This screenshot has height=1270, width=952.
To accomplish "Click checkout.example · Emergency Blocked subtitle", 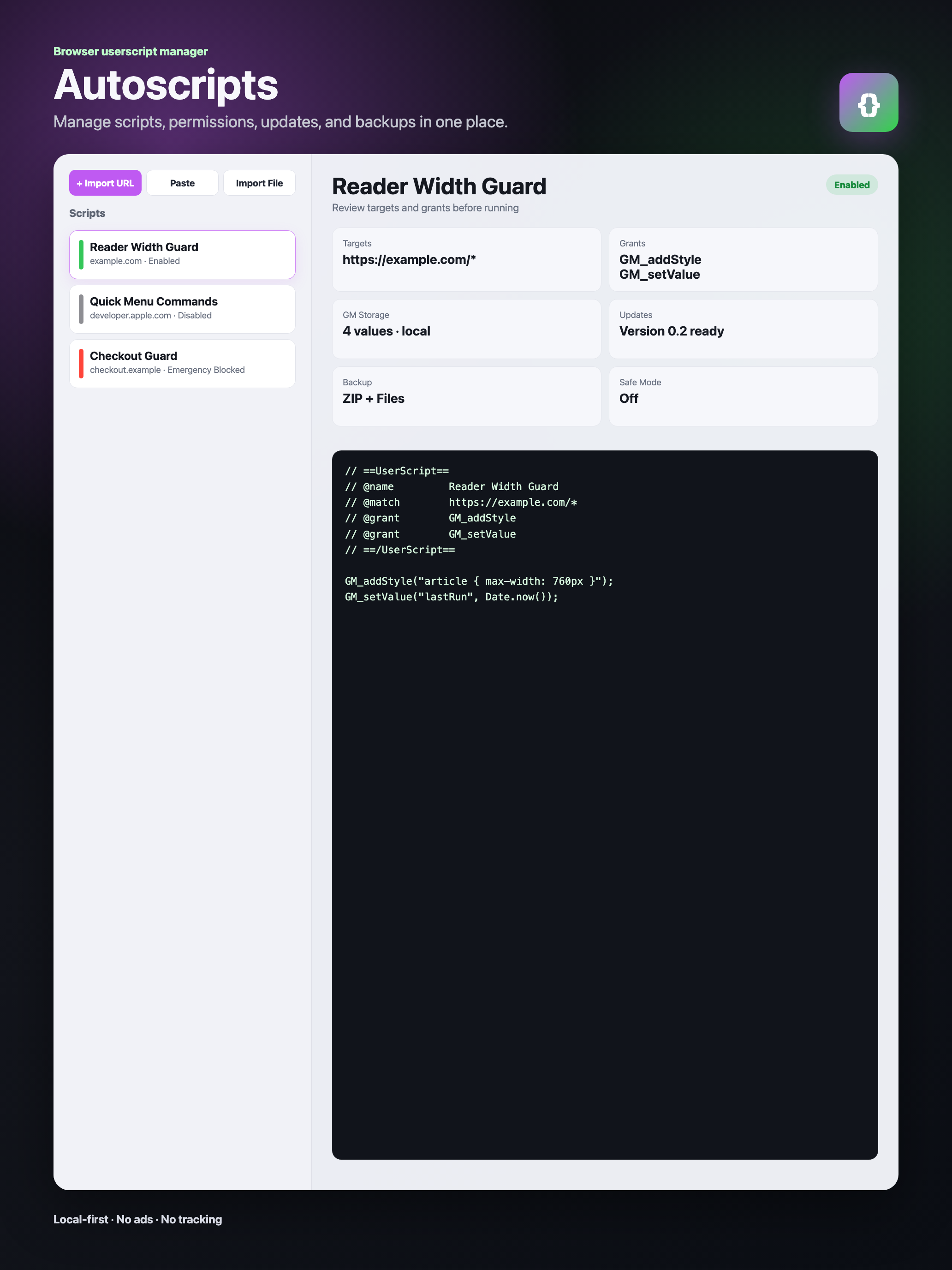I will pos(167,370).
